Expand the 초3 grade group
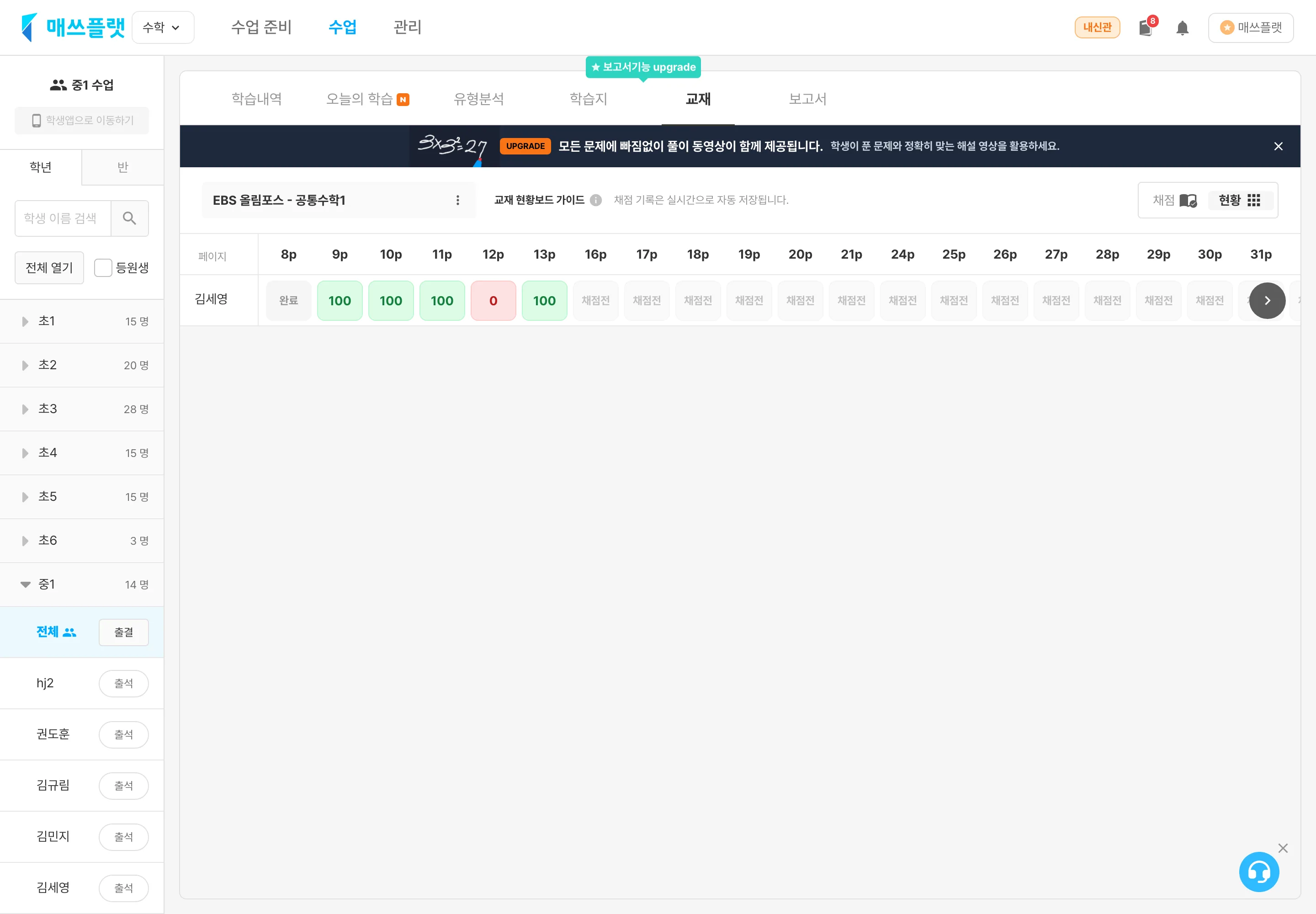This screenshot has height=914, width=1316. coord(82,409)
